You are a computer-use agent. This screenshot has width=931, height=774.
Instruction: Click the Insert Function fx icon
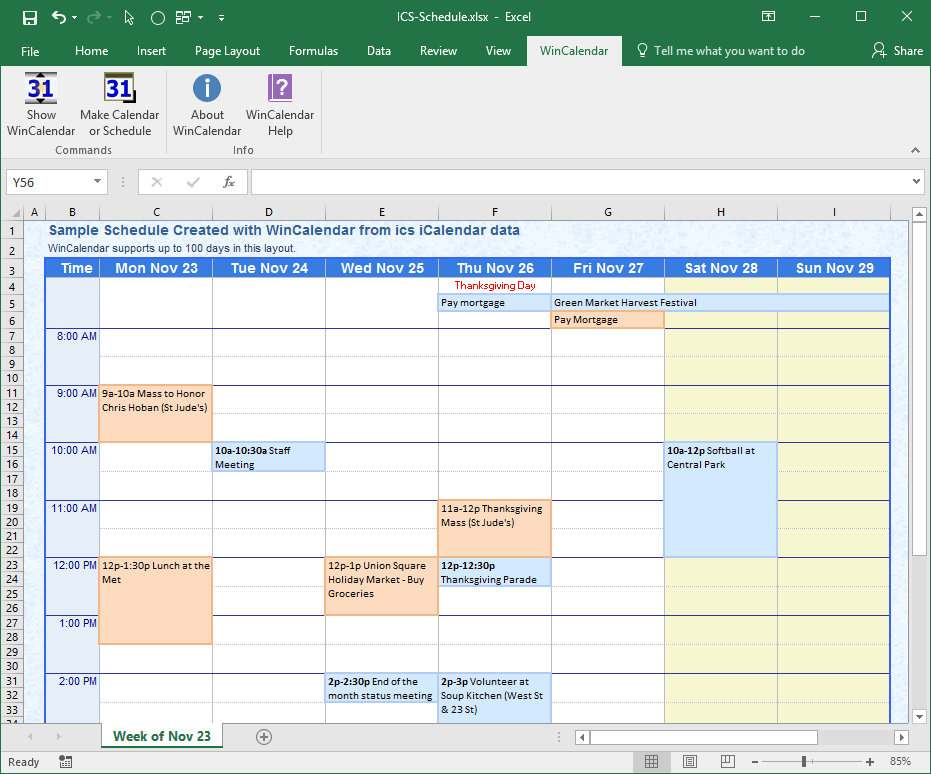point(229,182)
